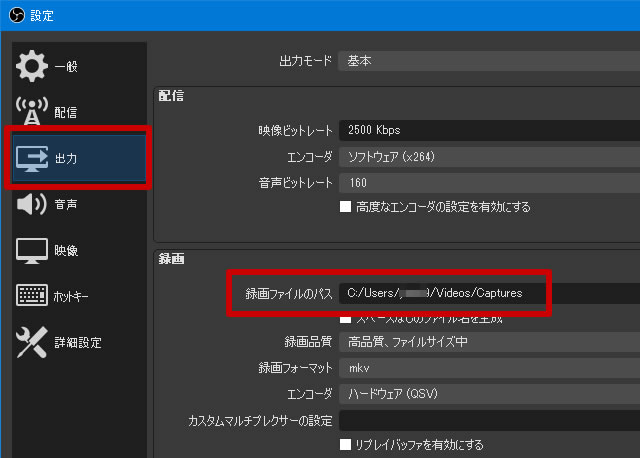Click the 詳細設定 (Advanced) tools icon

coord(32,342)
